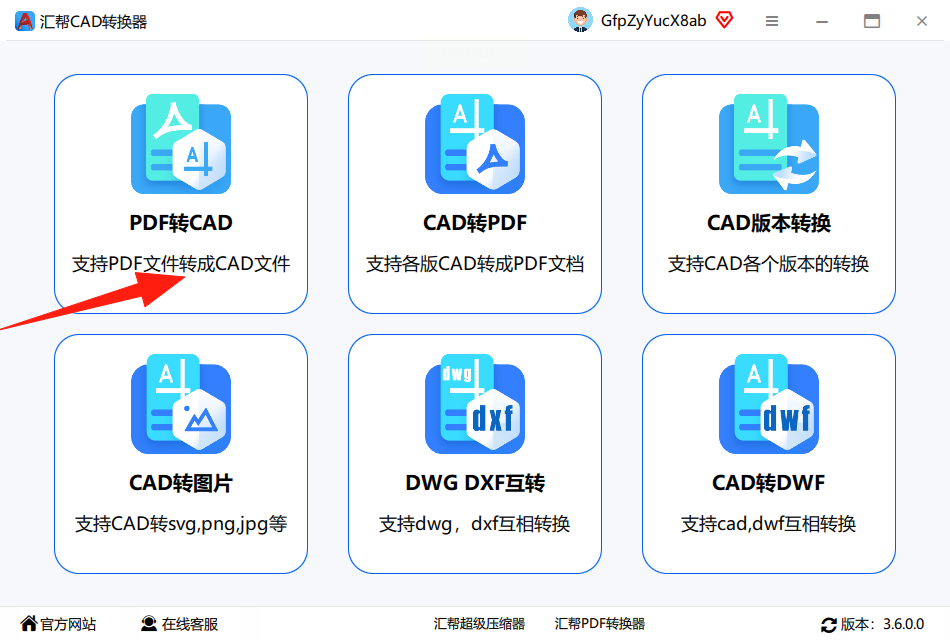This screenshot has width=950, height=640.
Task: Select the CAD转DWF dwf icon
Action: [x=769, y=404]
